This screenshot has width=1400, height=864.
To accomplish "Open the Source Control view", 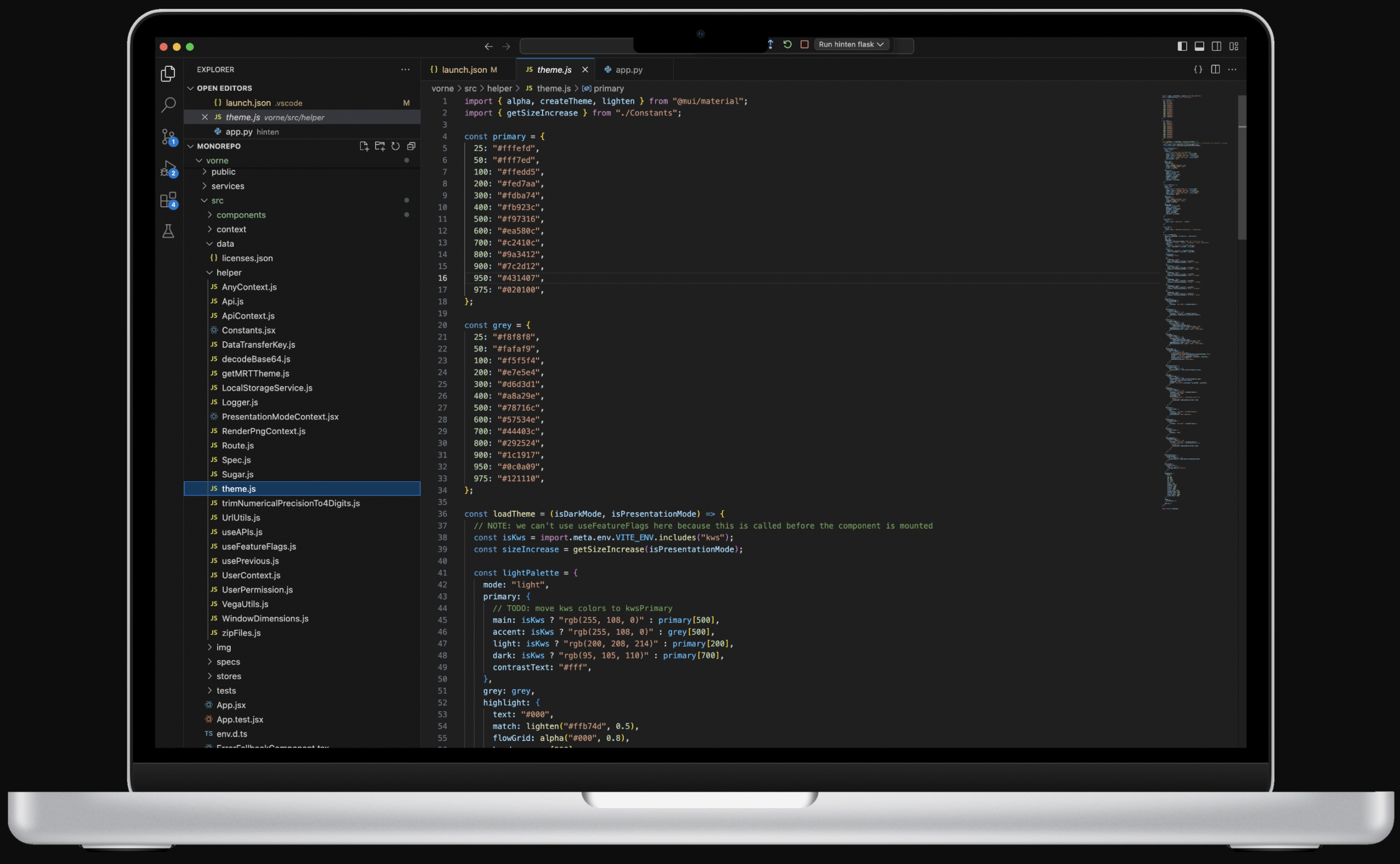I will click(x=168, y=137).
